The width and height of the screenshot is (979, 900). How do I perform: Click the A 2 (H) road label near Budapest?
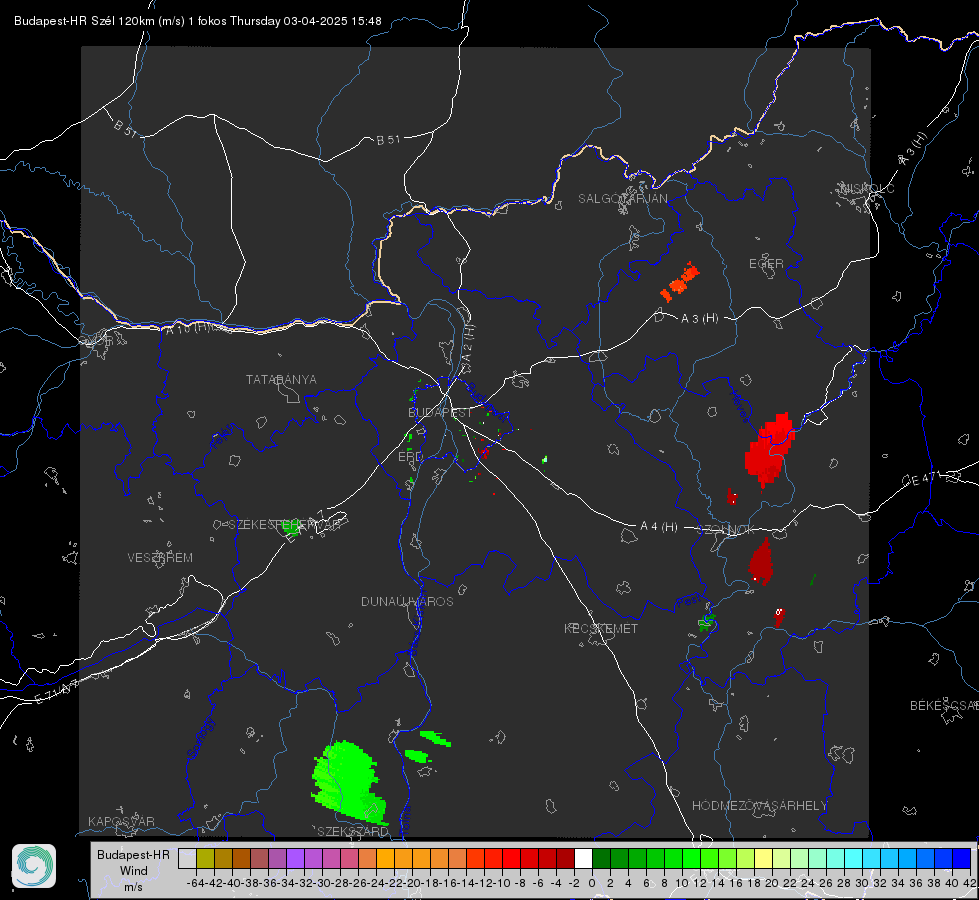(x=468, y=342)
